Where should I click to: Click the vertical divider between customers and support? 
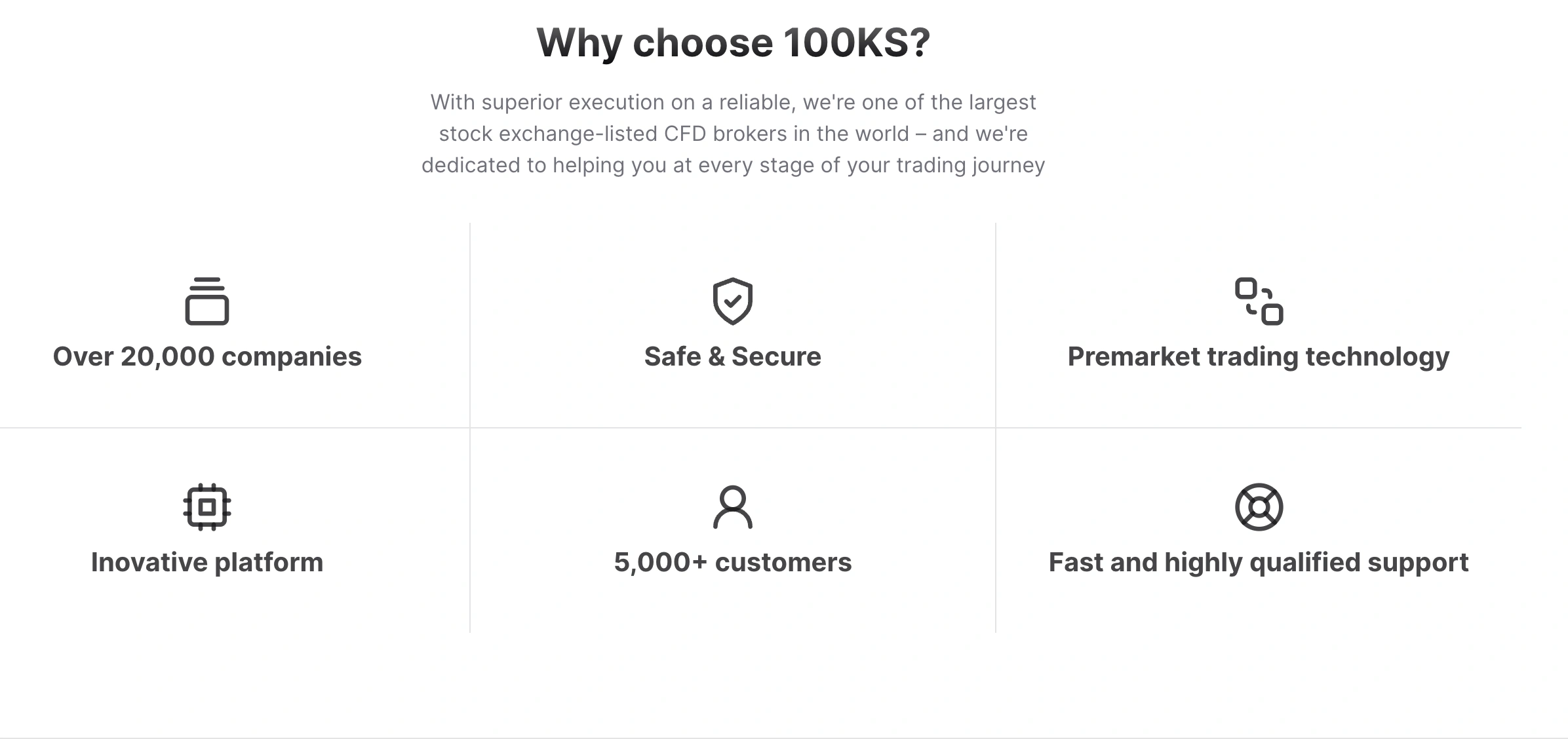(x=996, y=531)
